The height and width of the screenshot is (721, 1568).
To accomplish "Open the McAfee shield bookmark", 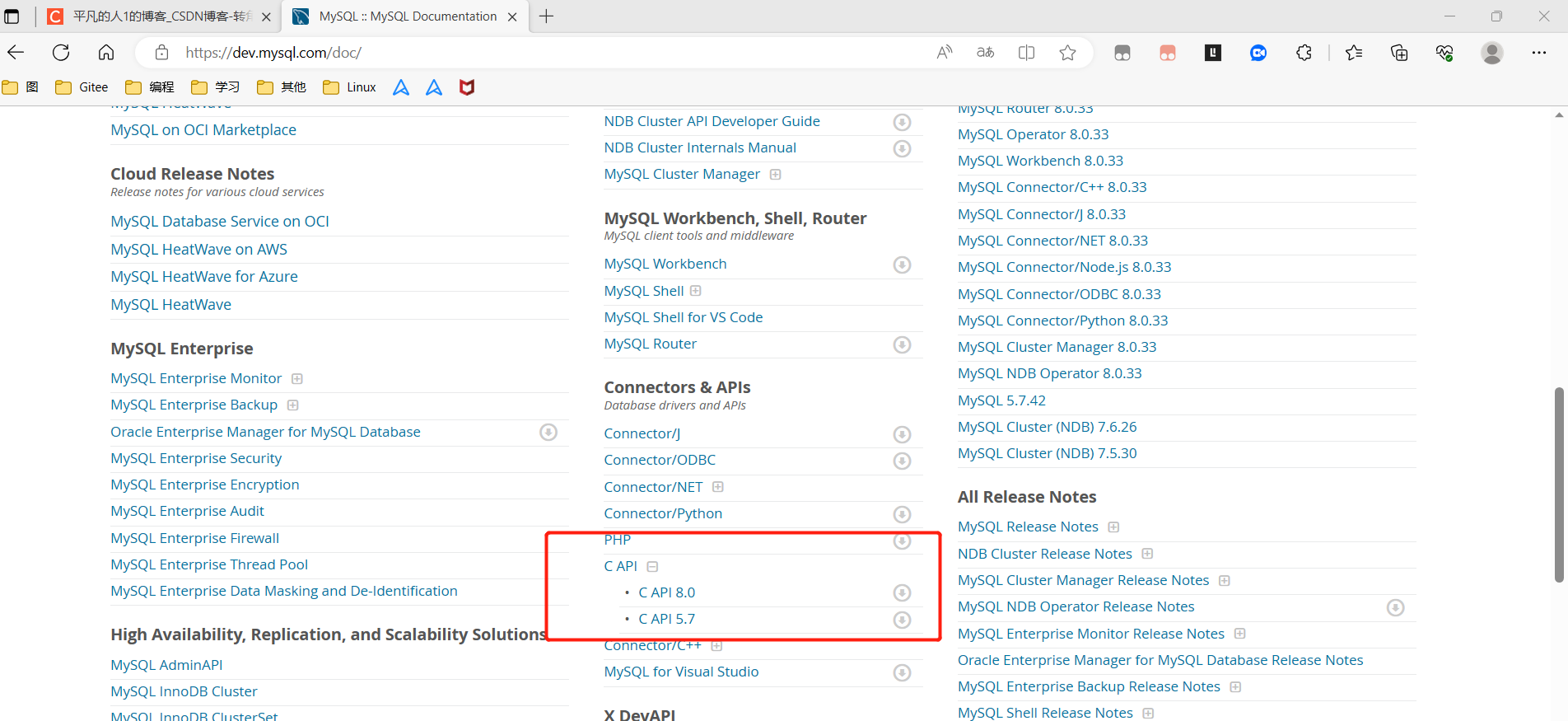I will (467, 87).
